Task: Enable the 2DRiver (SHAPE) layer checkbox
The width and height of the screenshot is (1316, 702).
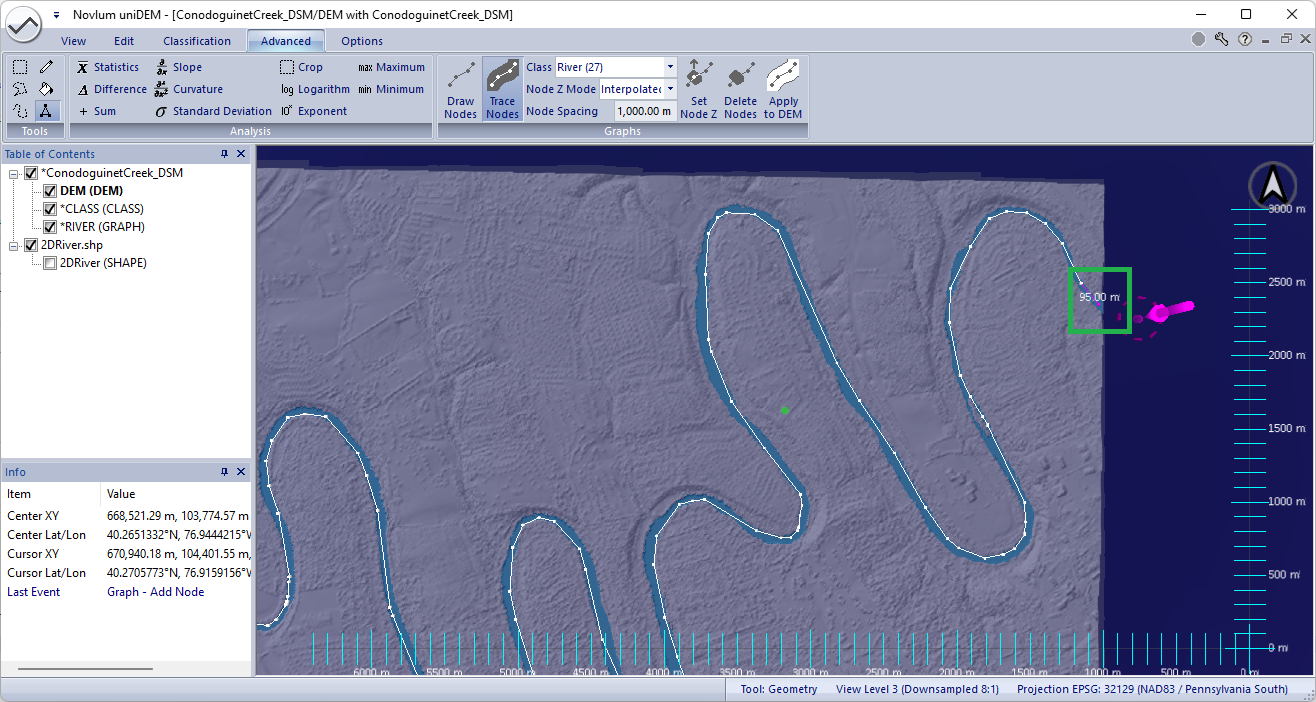Action: point(50,263)
